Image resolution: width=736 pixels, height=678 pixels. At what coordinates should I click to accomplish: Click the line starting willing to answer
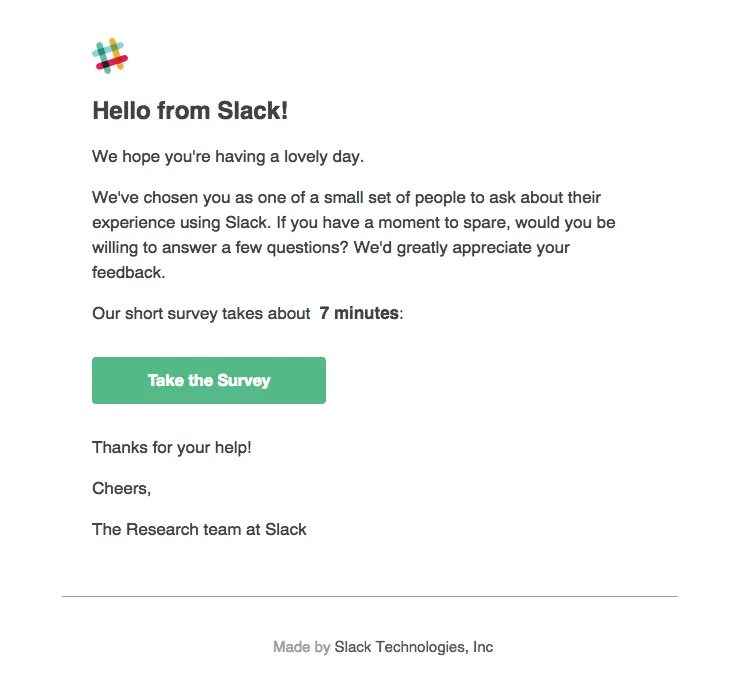coord(331,247)
